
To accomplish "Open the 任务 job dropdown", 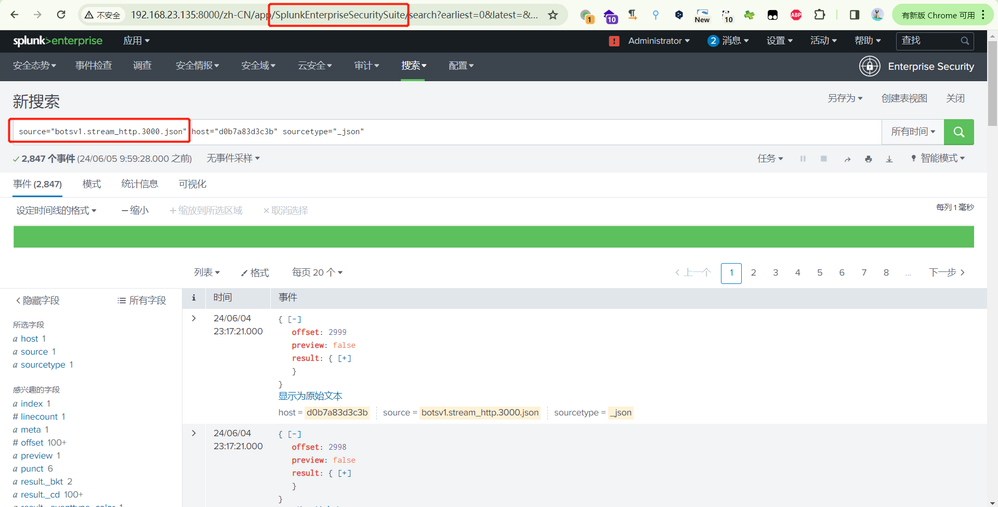I will 770,158.
